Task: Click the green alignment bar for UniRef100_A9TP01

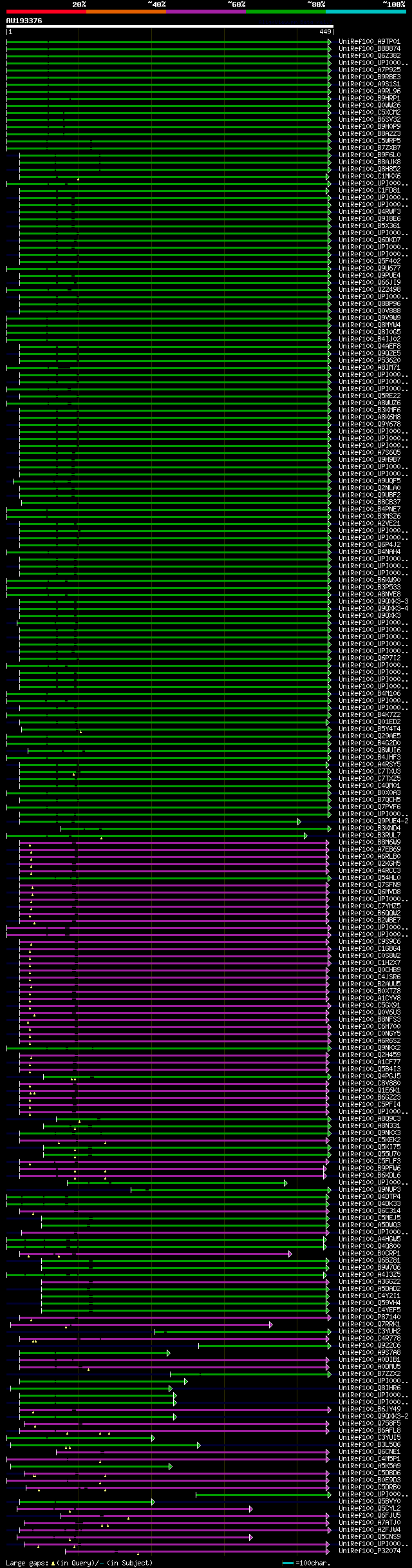Action: click(169, 42)
